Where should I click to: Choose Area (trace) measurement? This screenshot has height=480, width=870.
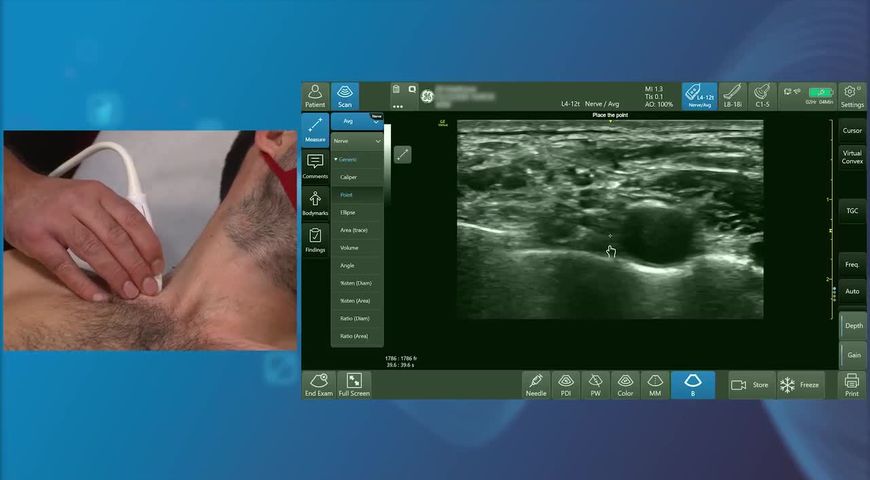357,230
